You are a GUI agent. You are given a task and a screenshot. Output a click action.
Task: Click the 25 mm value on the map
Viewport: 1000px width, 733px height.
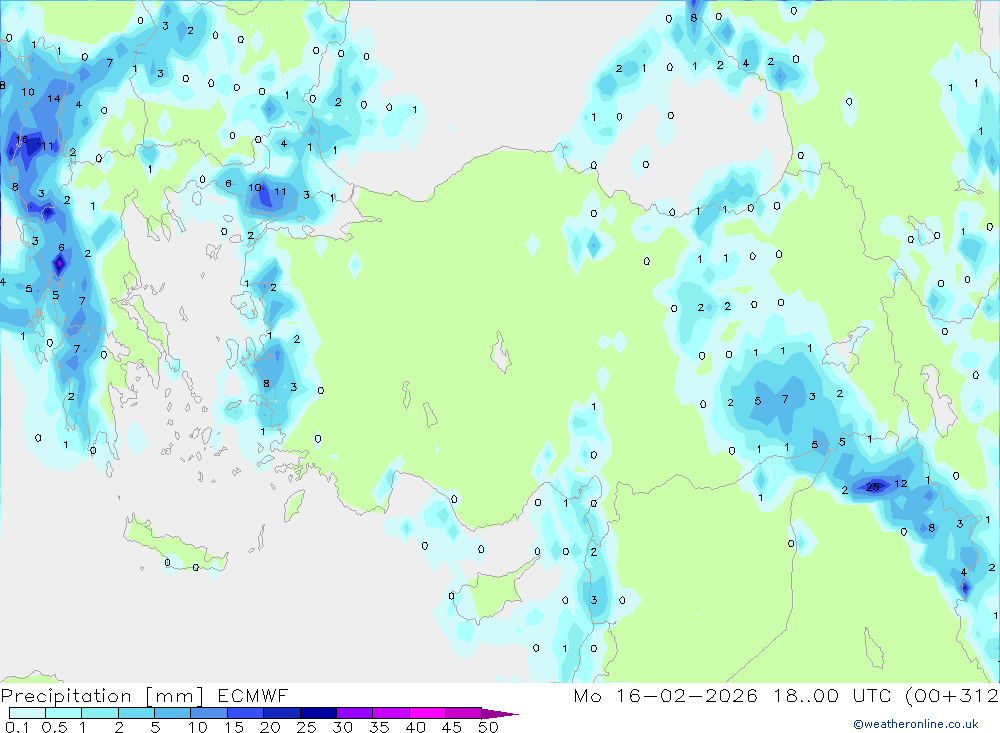[x=872, y=487]
